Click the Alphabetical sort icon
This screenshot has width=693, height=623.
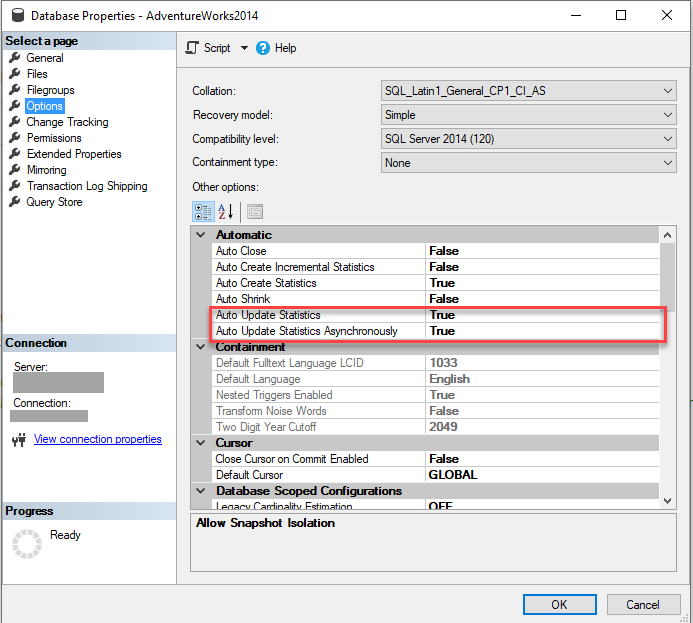coord(225,211)
